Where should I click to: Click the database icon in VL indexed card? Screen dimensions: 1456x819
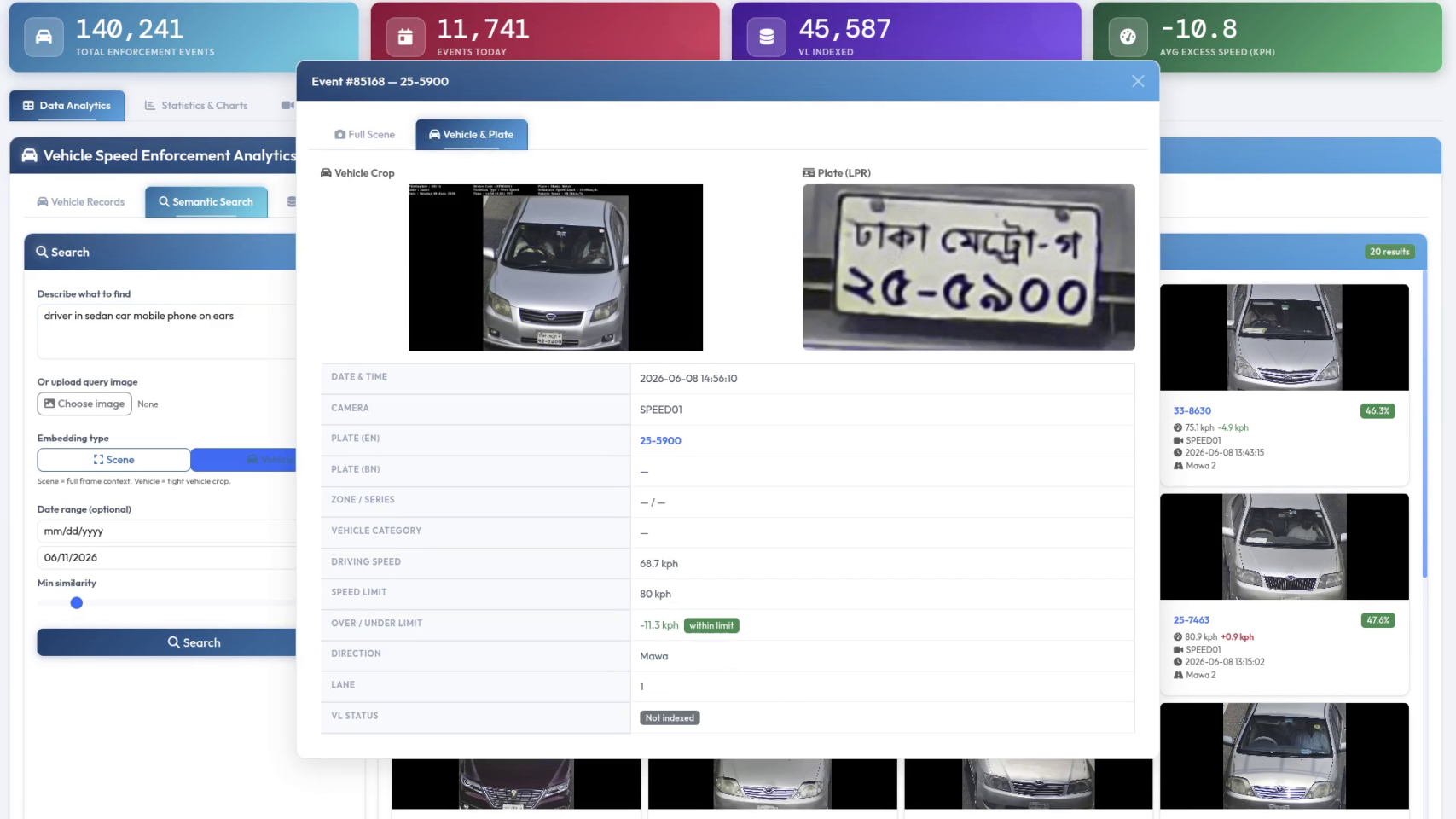pyautogui.click(x=767, y=37)
